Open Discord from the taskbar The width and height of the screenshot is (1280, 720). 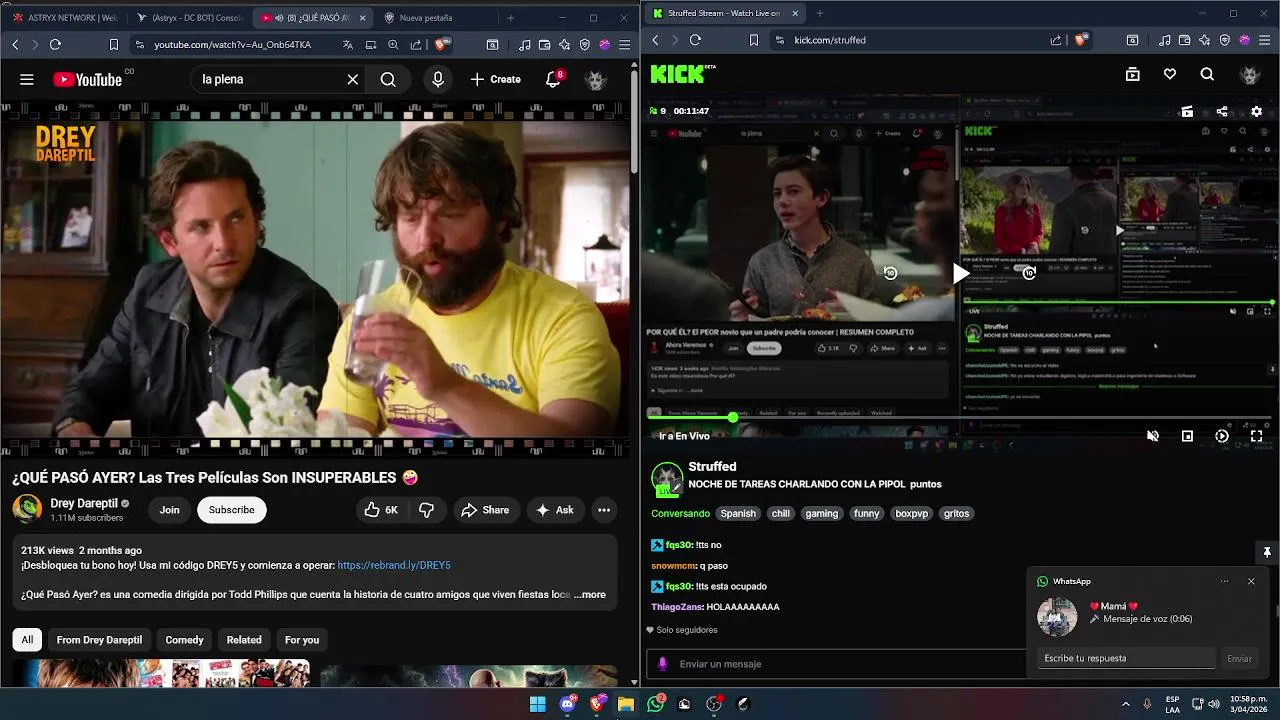click(x=568, y=704)
